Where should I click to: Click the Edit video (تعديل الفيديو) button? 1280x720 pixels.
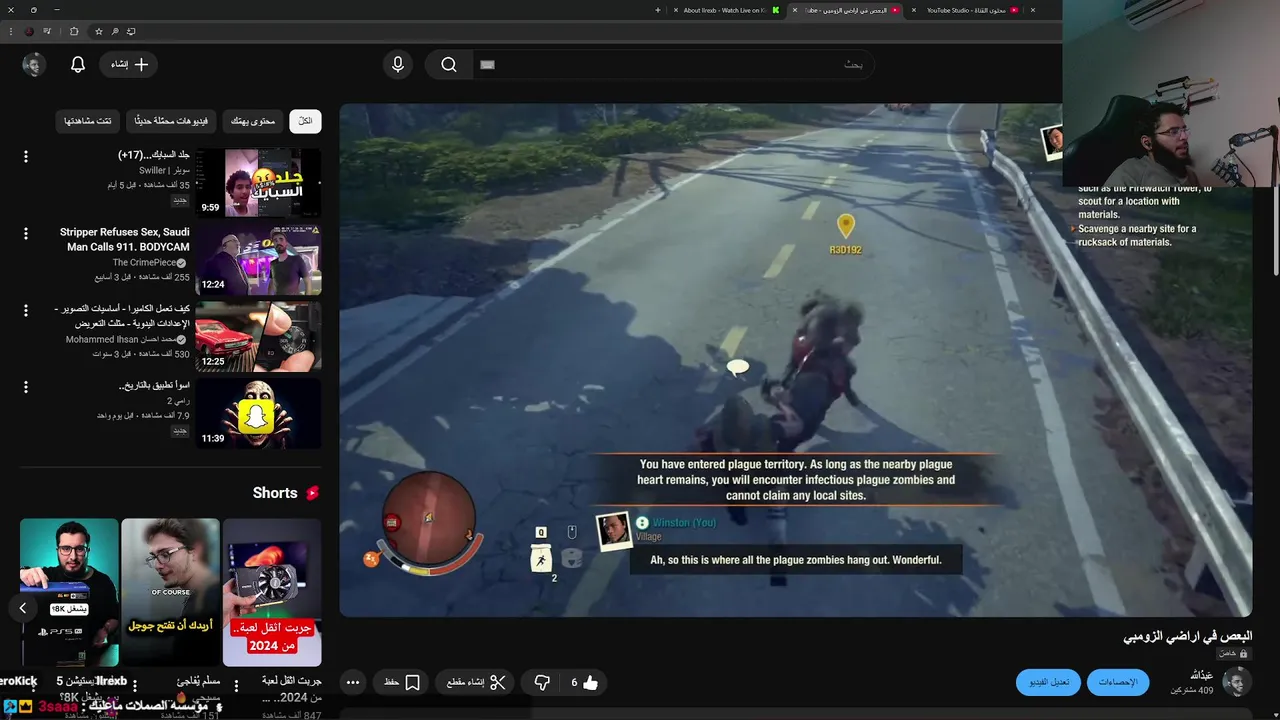pos(1049,682)
